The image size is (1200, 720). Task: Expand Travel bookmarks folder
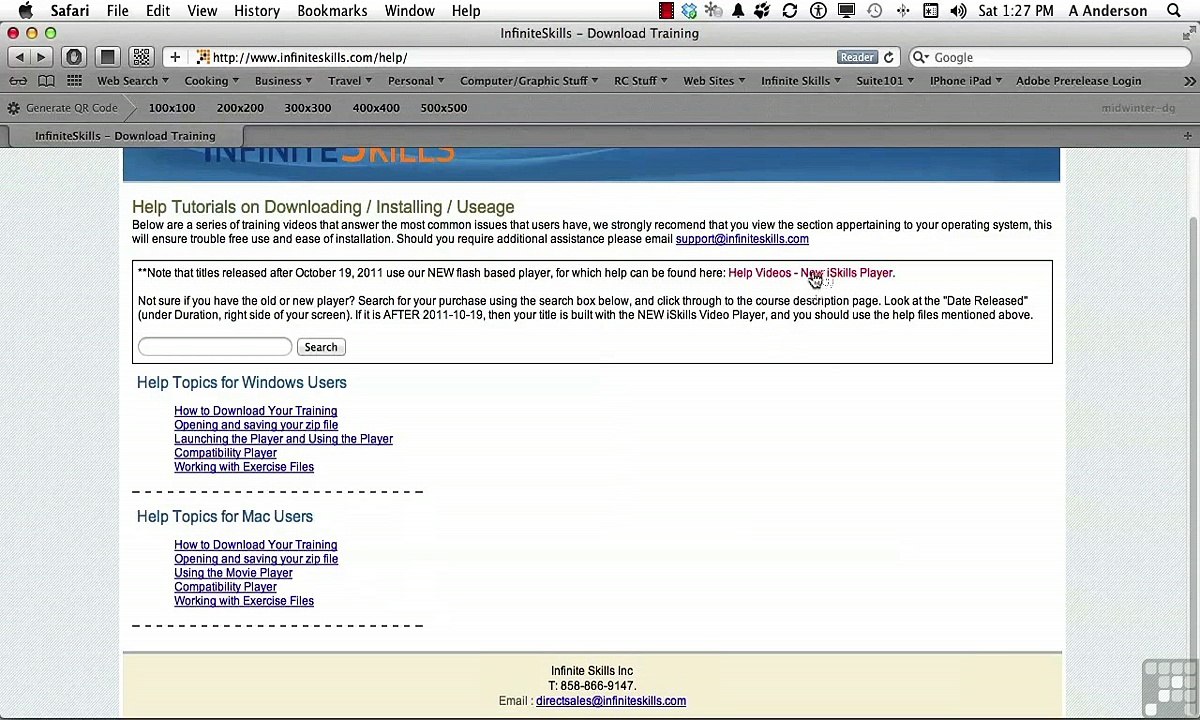point(350,81)
